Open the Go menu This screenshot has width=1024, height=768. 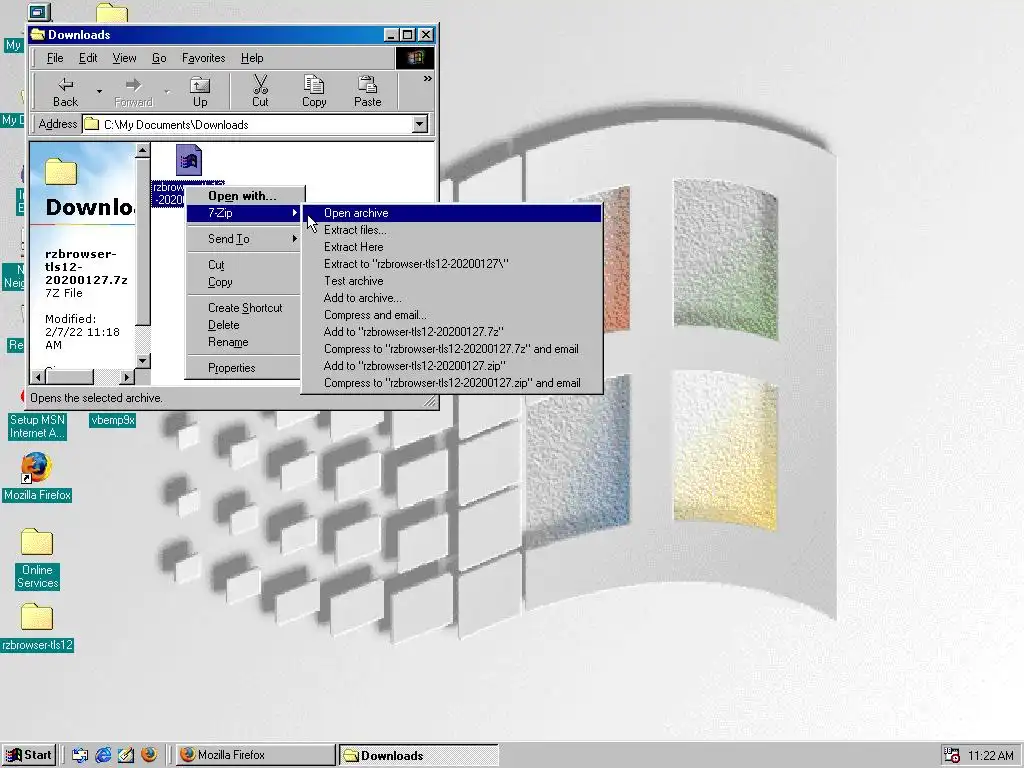(159, 58)
